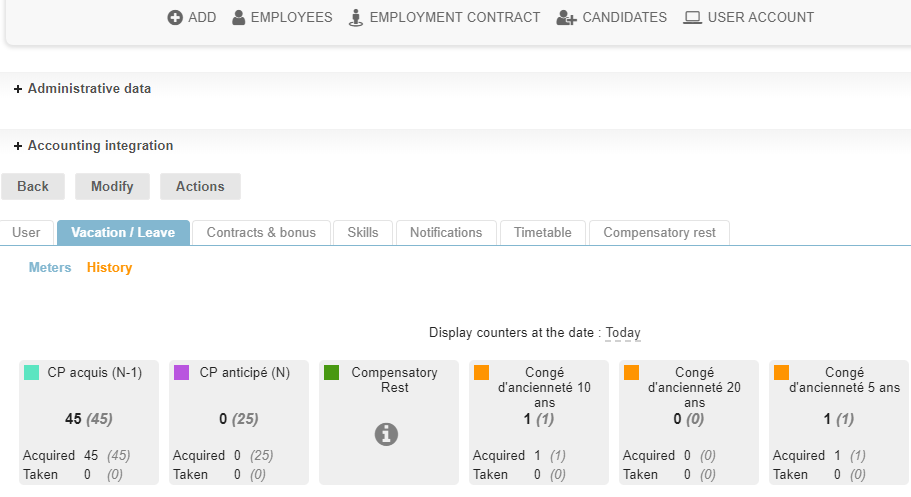Click the Add plus-circle icon
This screenshot has width=911, height=497.
pos(175,18)
